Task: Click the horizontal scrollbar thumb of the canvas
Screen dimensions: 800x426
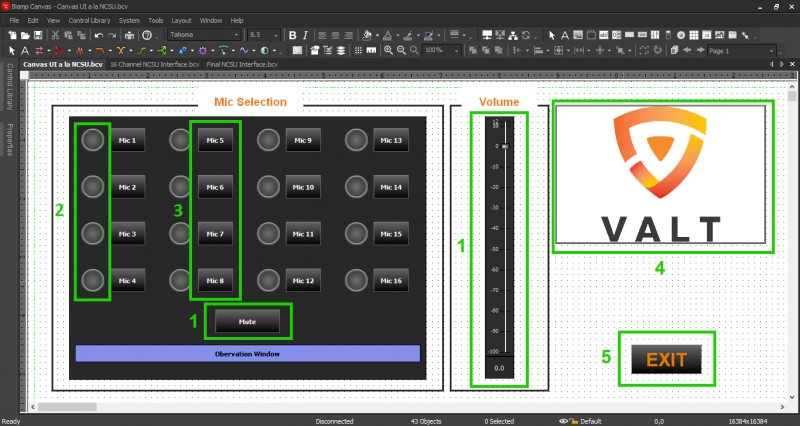Action: 67,407
